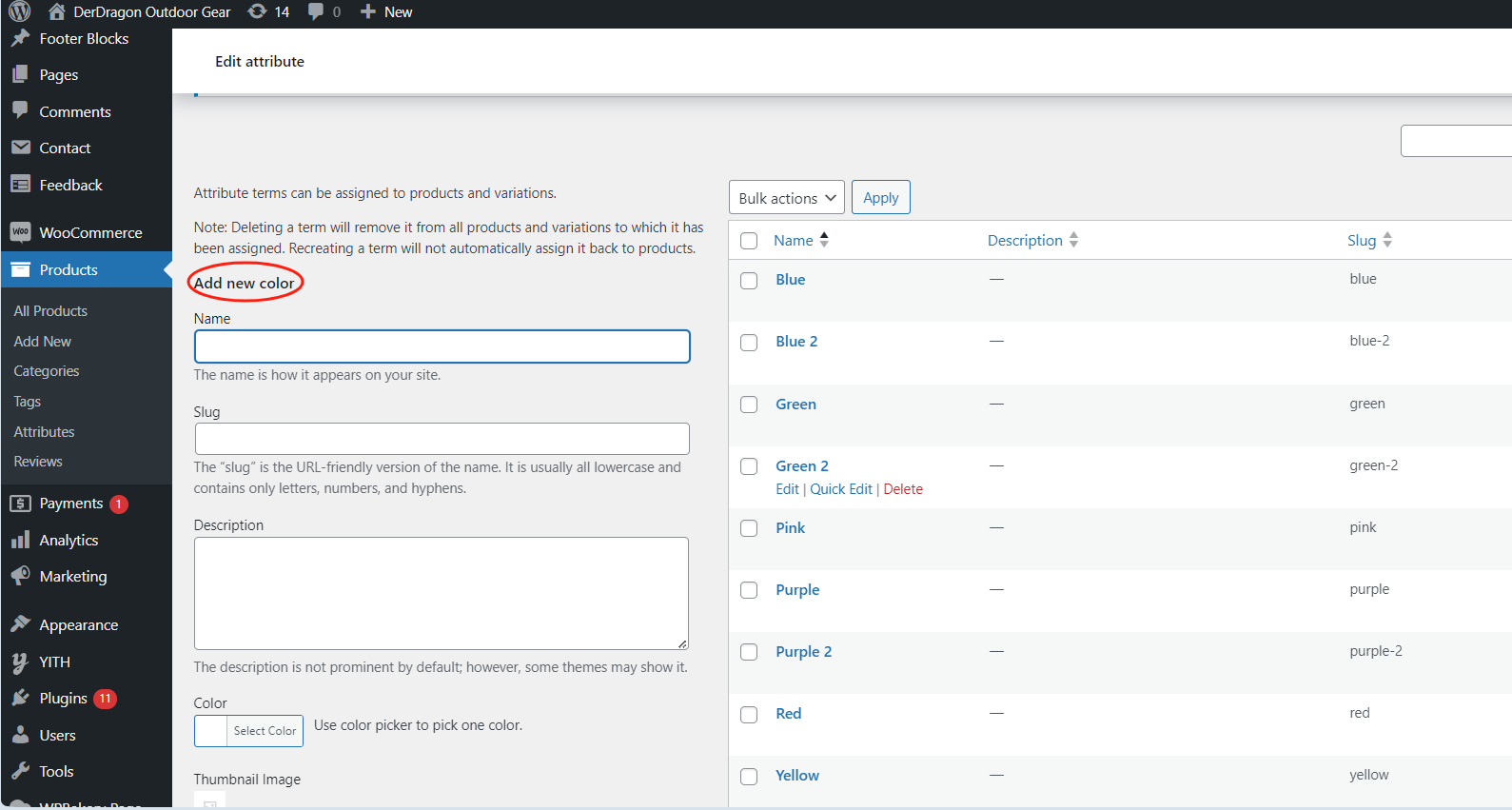This screenshot has height=810, width=1512.
Task: Click the WooCommerce icon in sidebar
Action: tap(20, 232)
